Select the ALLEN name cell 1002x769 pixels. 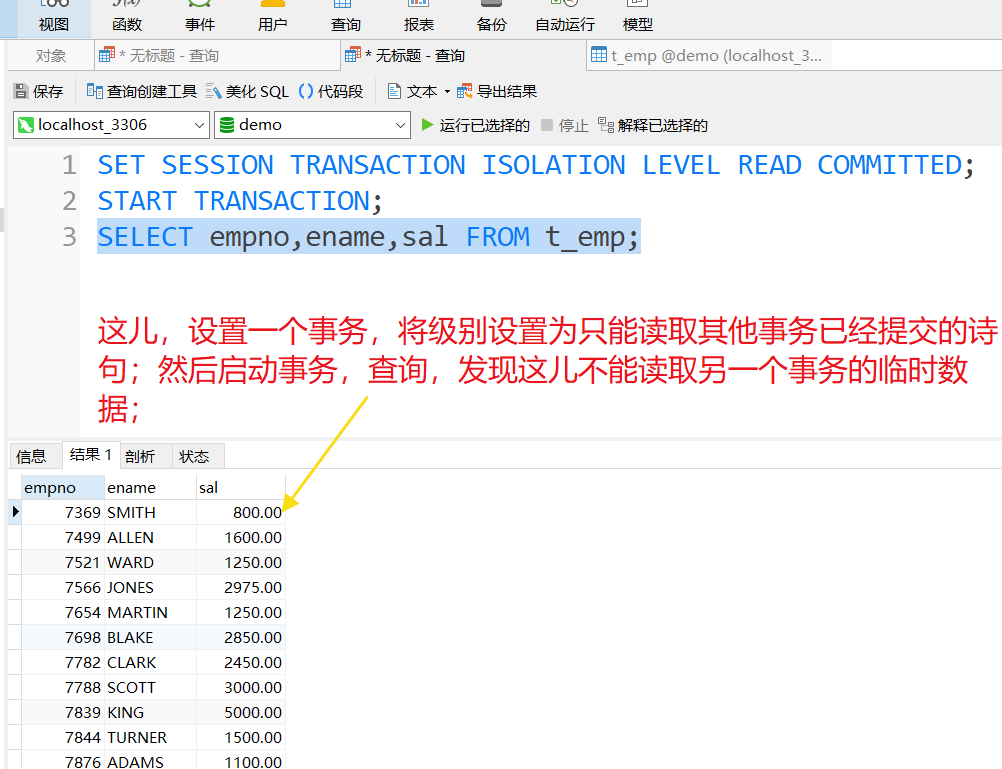150,538
